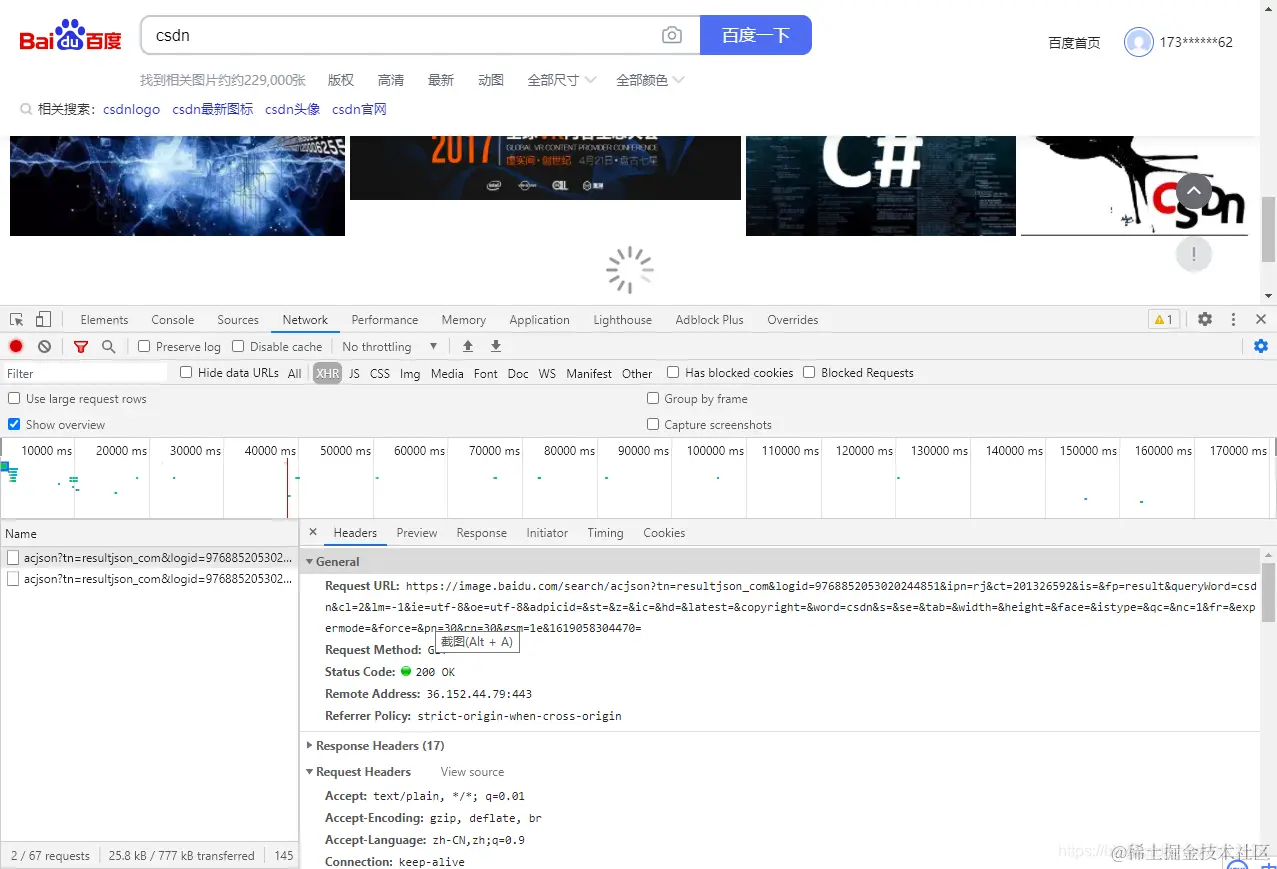The height and width of the screenshot is (869, 1277).
Task: Open the Sources panel
Action: (238, 320)
